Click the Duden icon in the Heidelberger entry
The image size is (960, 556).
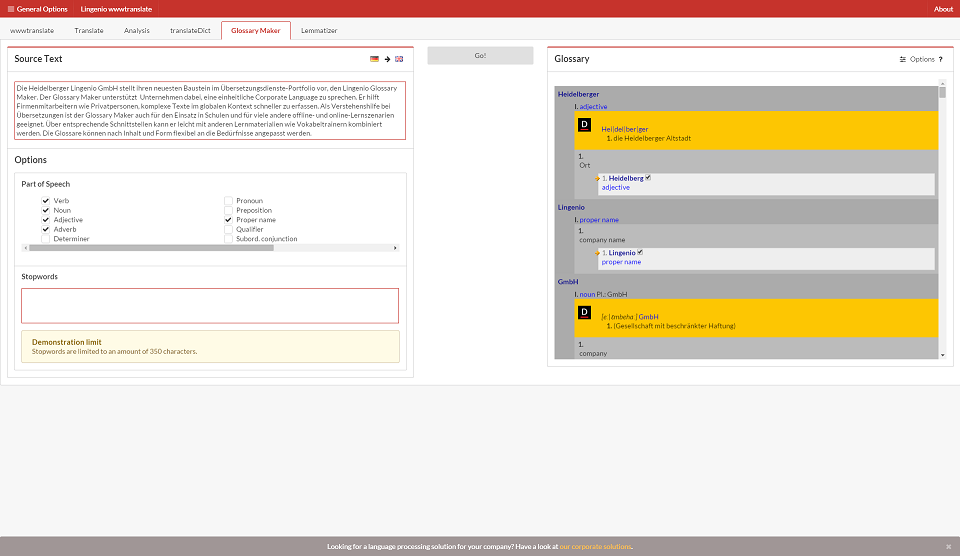[584, 125]
